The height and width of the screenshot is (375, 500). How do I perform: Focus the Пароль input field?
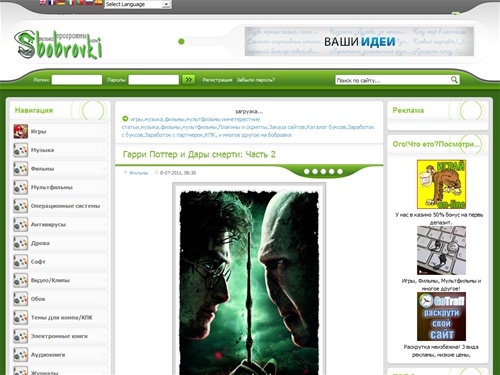click(x=154, y=80)
